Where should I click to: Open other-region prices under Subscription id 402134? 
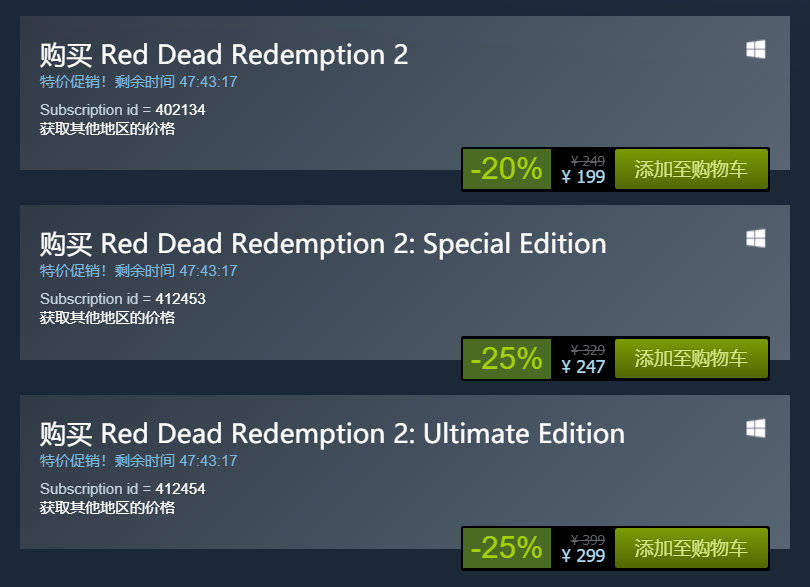point(107,128)
